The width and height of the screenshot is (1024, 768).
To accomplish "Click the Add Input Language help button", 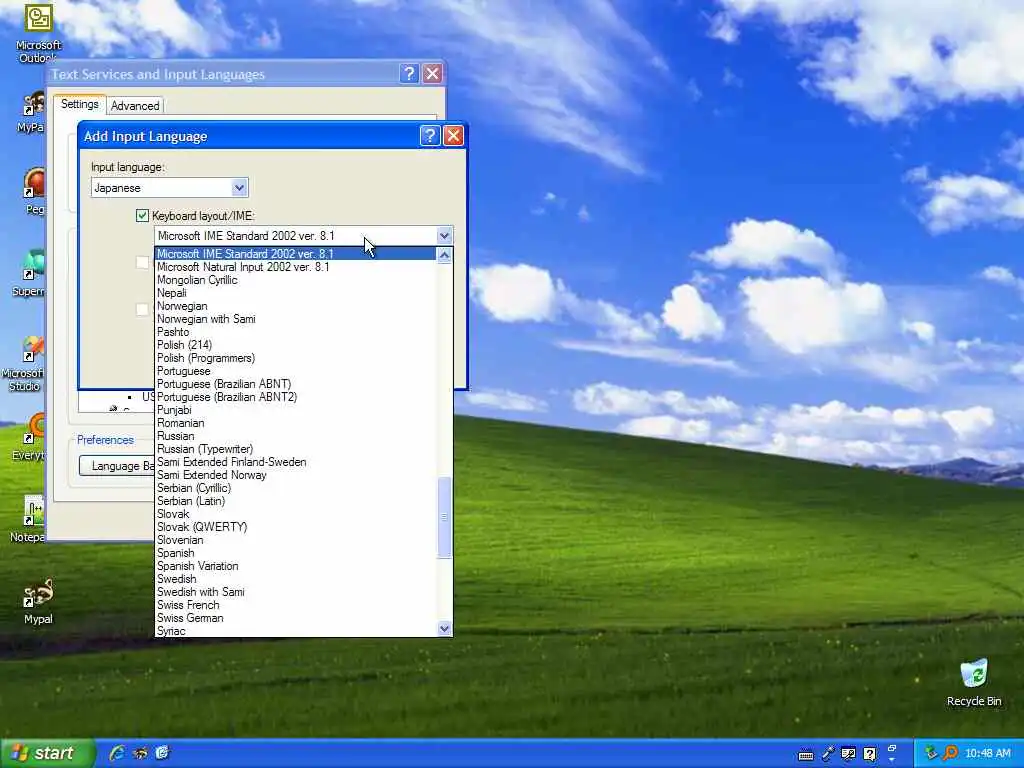I will click(x=429, y=136).
